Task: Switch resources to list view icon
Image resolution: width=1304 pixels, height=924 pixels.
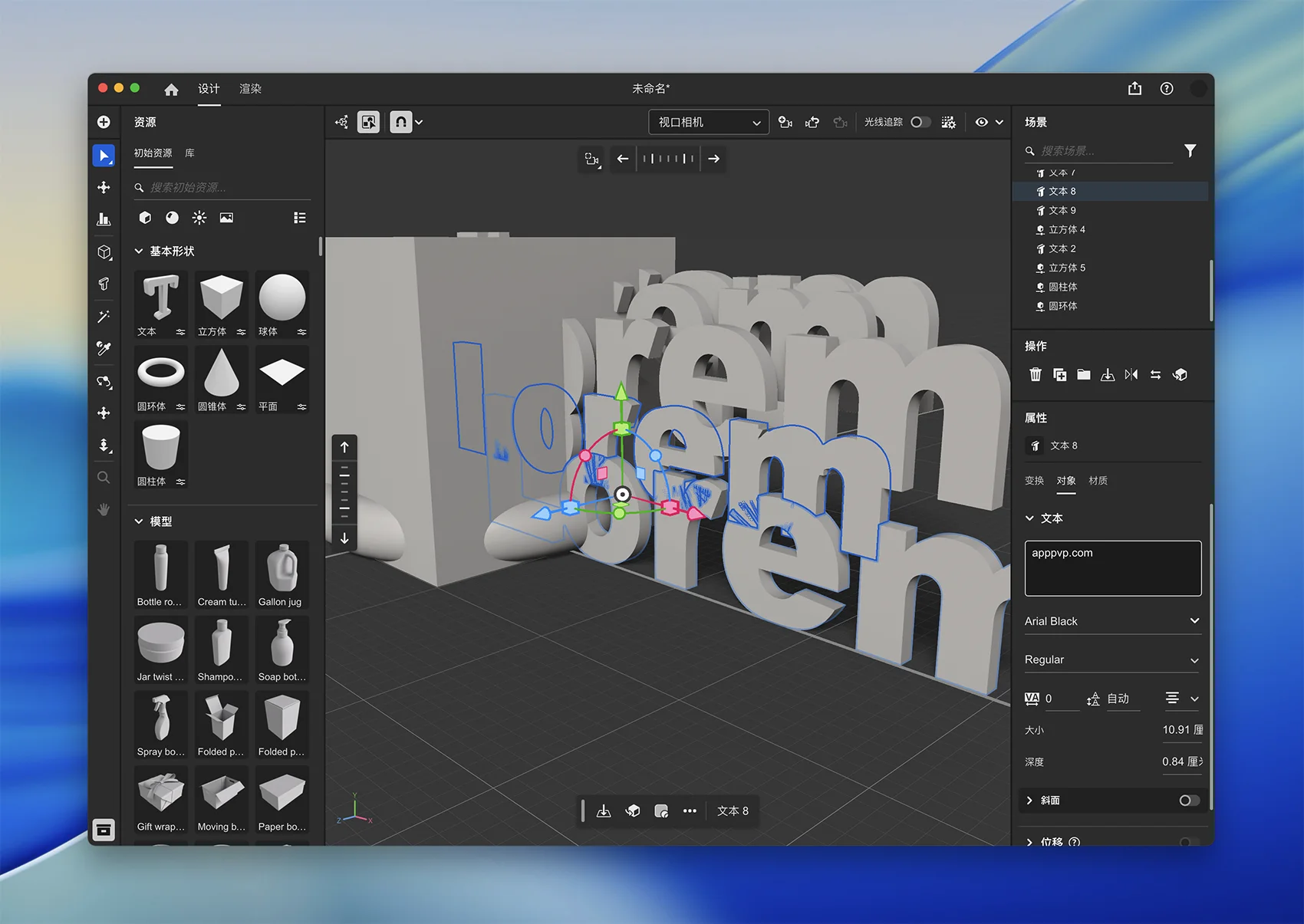Action: (x=300, y=218)
